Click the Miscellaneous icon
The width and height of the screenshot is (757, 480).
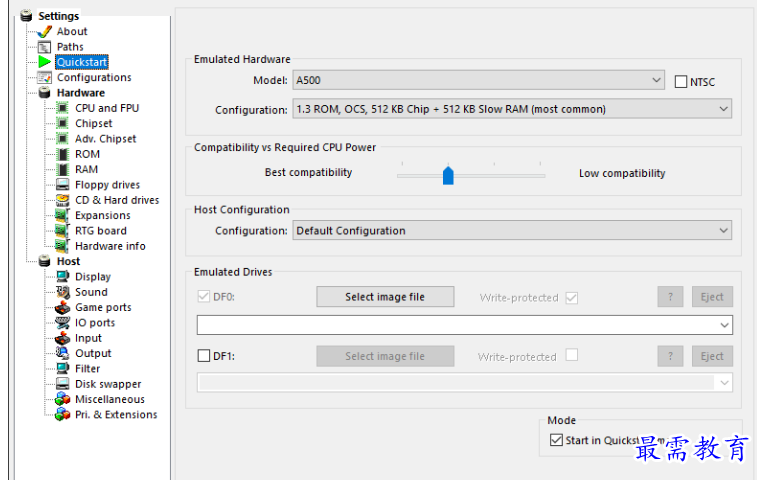pyautogui.click(x=62, y=399)
